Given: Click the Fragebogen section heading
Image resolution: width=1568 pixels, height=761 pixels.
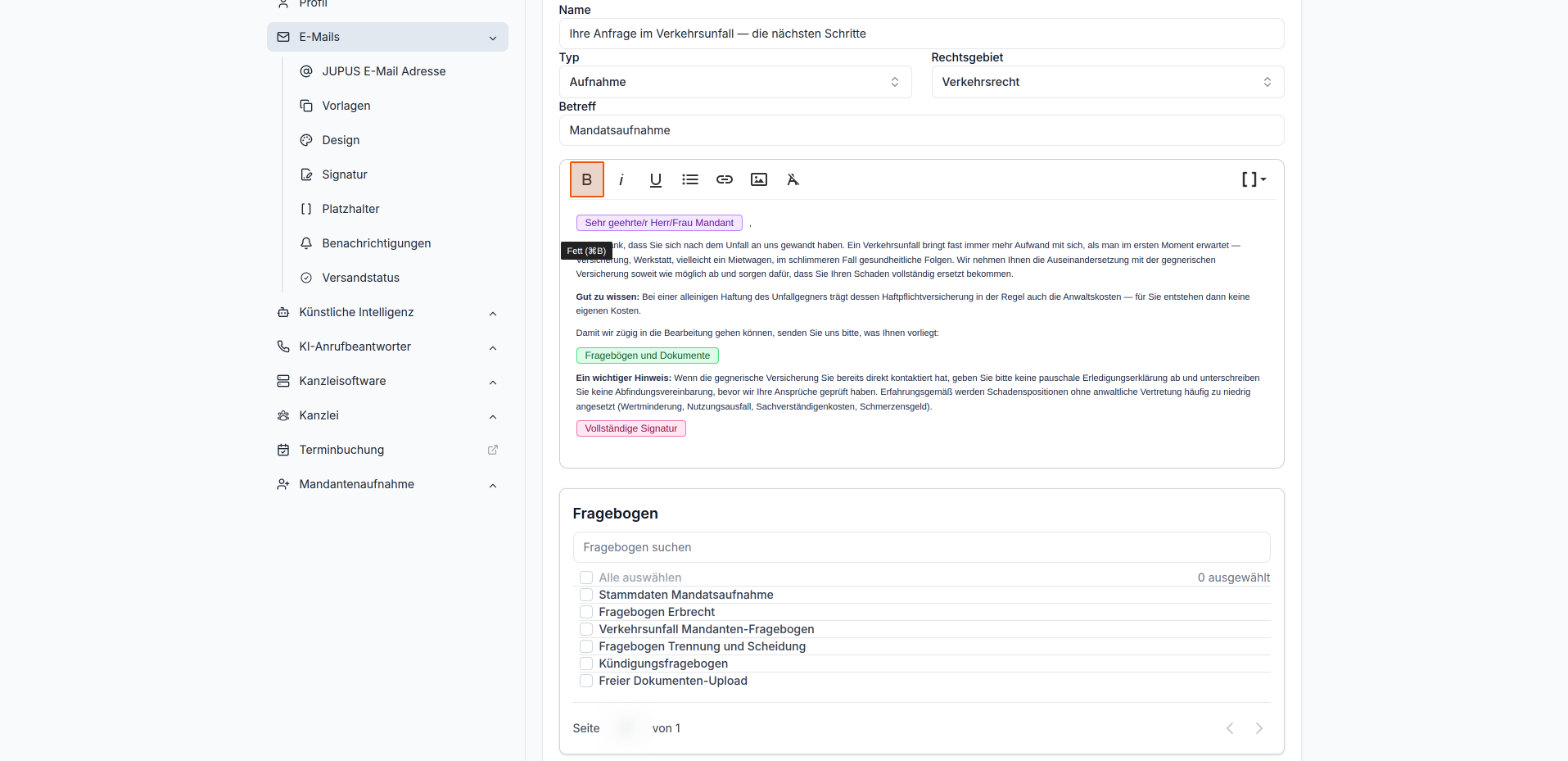Looking at the screenshot, I should tap(616, 514).
